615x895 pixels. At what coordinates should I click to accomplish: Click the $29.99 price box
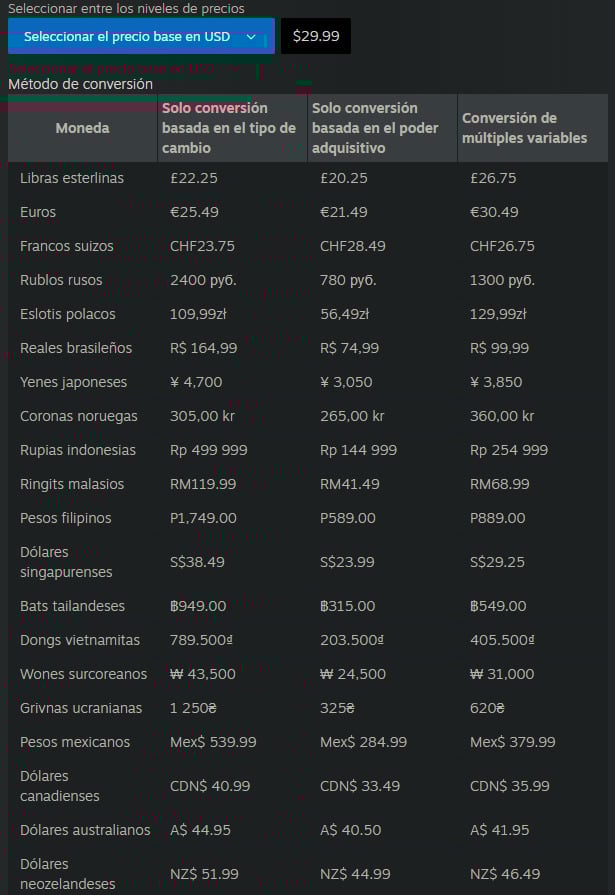(315, 37)
